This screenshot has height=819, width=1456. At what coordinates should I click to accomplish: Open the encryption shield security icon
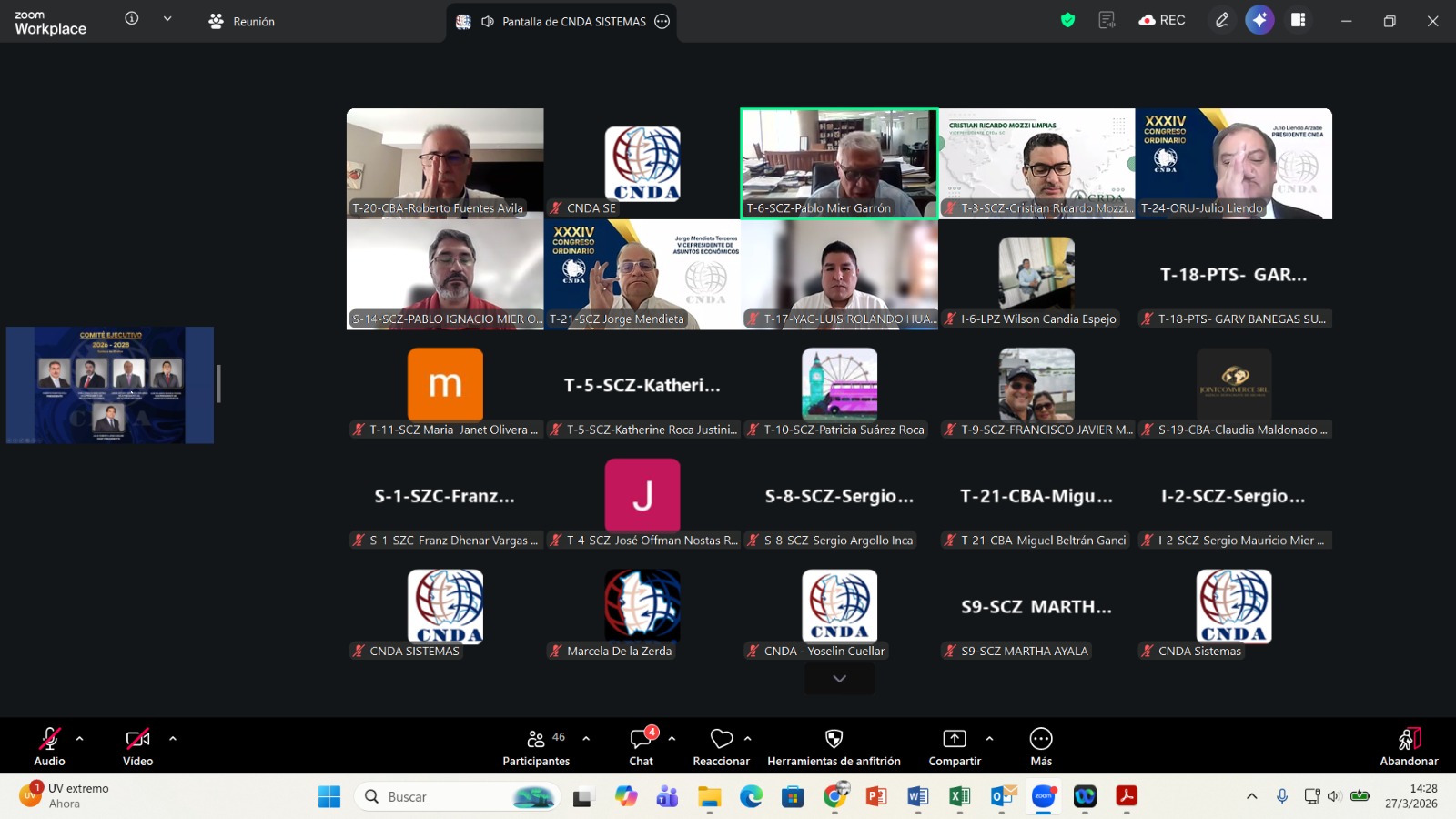[1067, 20]
